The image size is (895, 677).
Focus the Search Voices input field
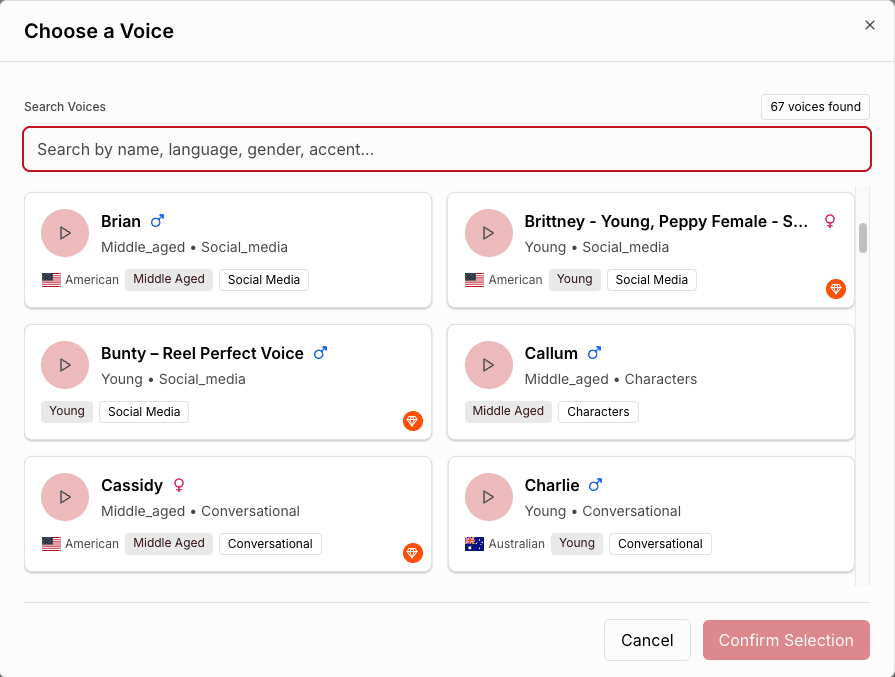447,149
